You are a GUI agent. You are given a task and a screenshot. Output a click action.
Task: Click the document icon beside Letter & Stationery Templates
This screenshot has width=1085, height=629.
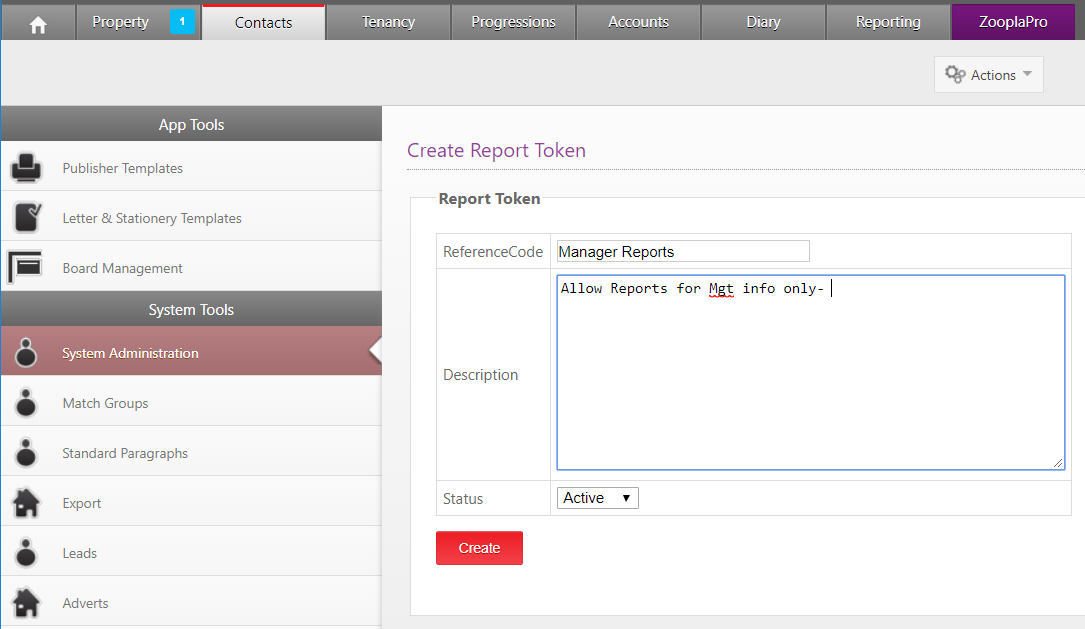27,217
